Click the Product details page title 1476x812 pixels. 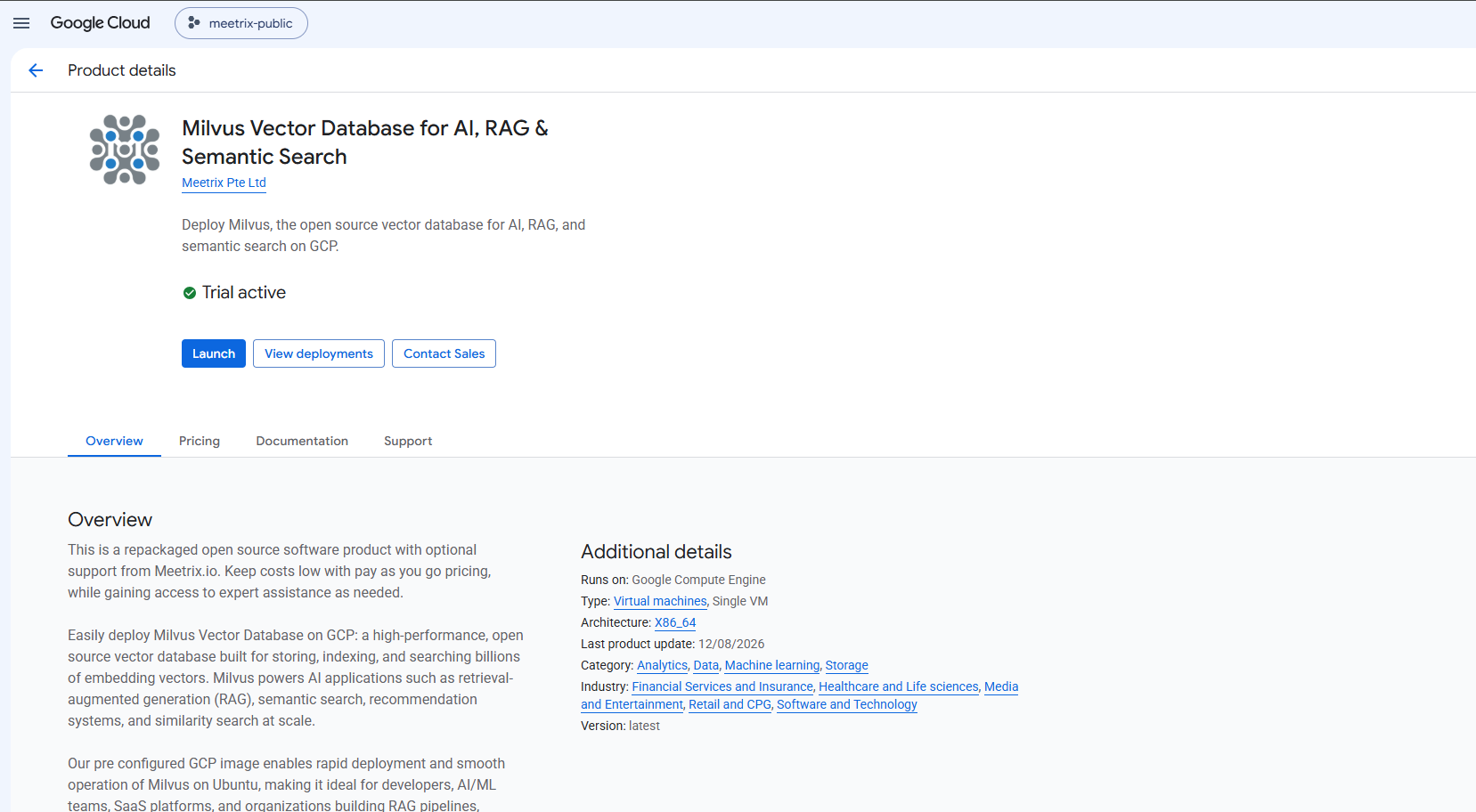[x=121, y=70]
